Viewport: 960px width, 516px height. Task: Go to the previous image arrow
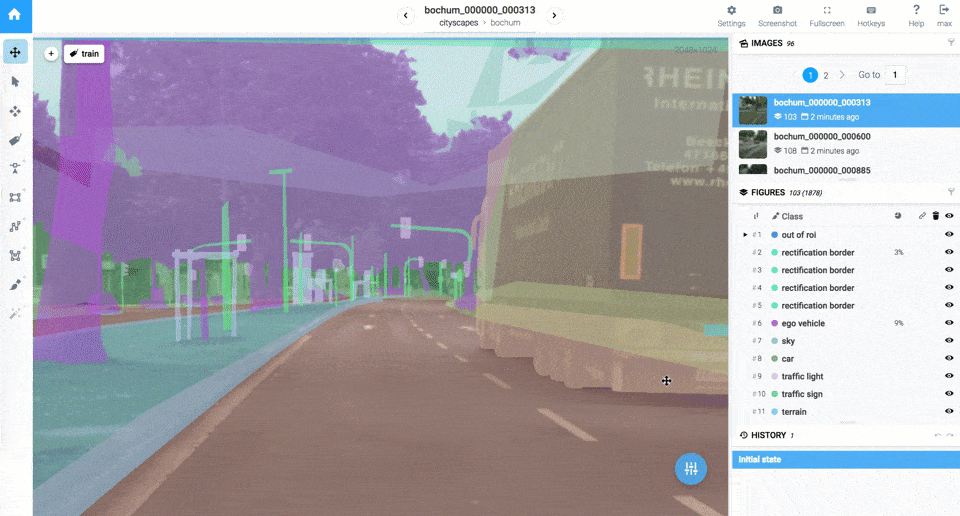[x=405, y=15]
